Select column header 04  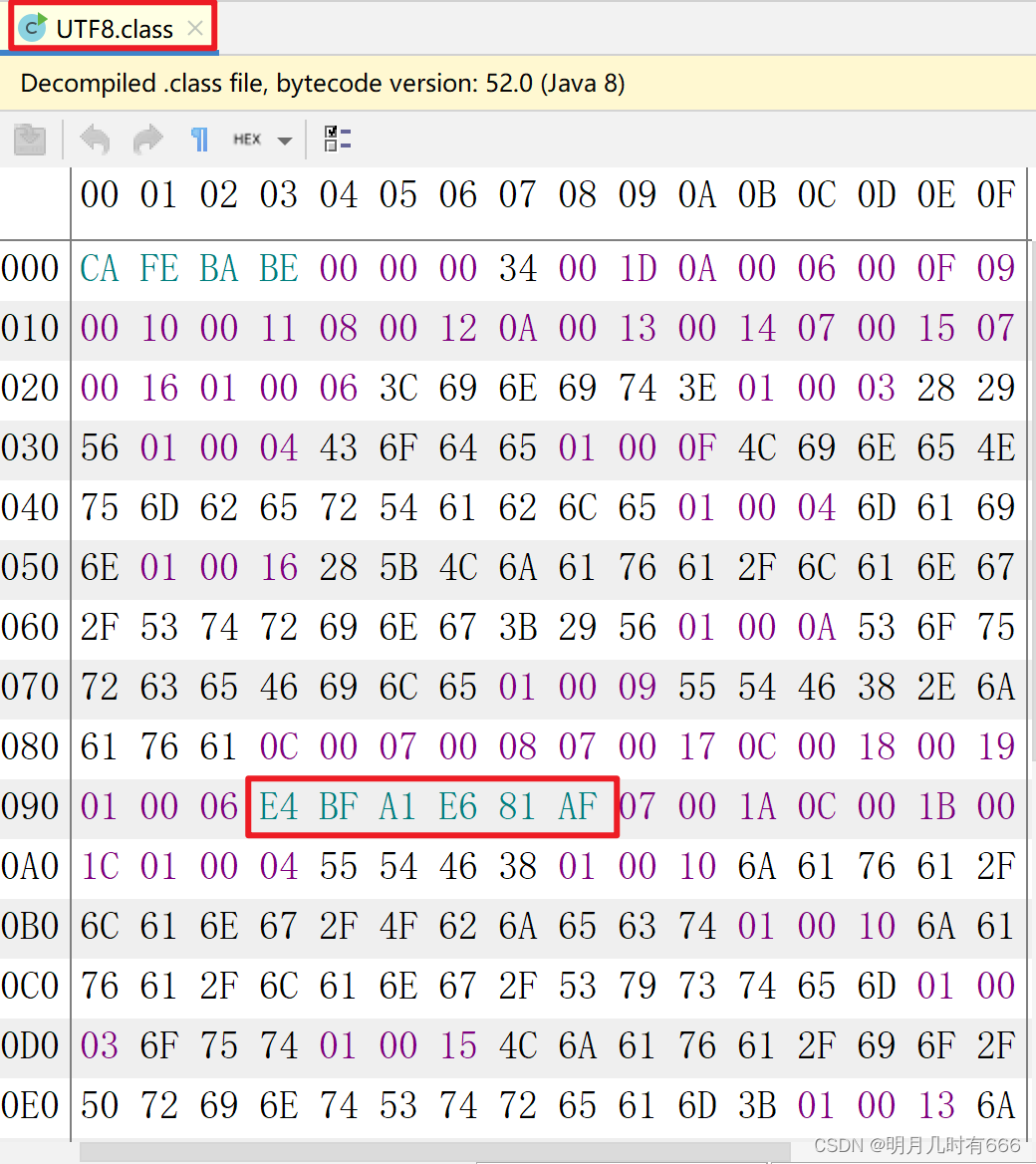[x=339, y=195]
